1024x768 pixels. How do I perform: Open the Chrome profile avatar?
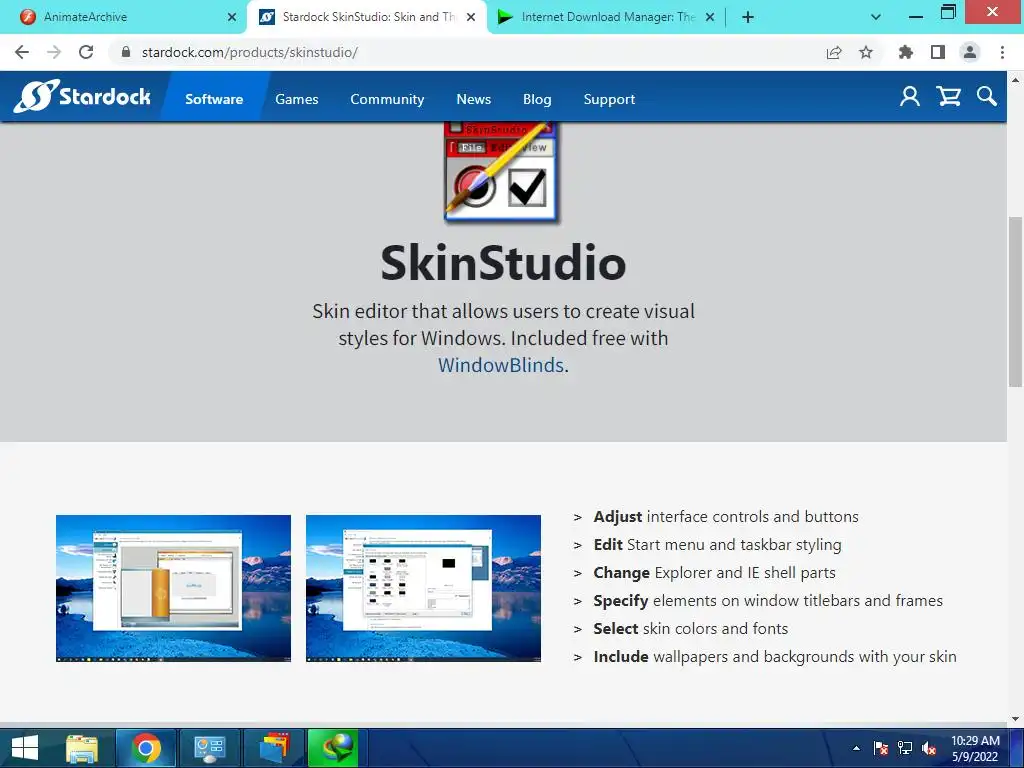click(x=970, y=52)
